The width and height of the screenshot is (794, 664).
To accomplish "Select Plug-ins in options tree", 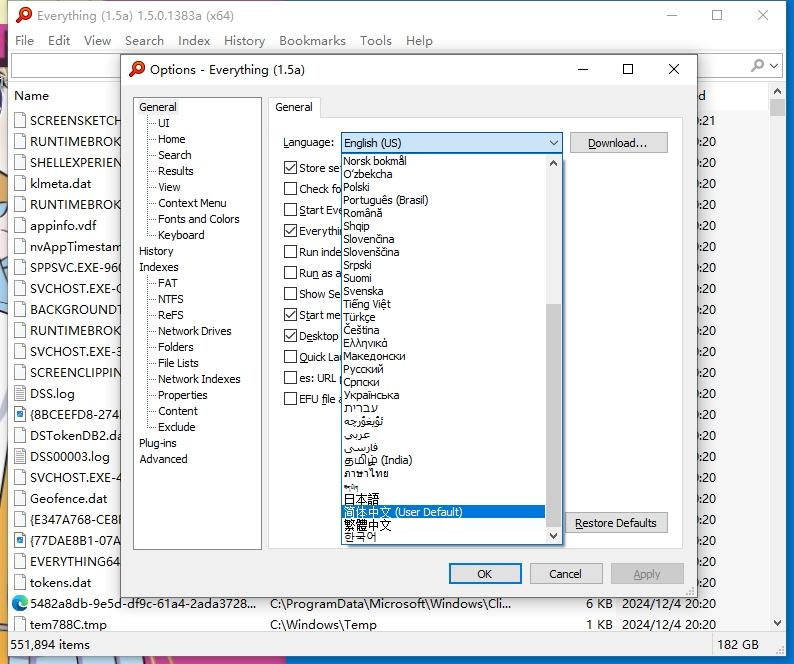I will (157, 443).
